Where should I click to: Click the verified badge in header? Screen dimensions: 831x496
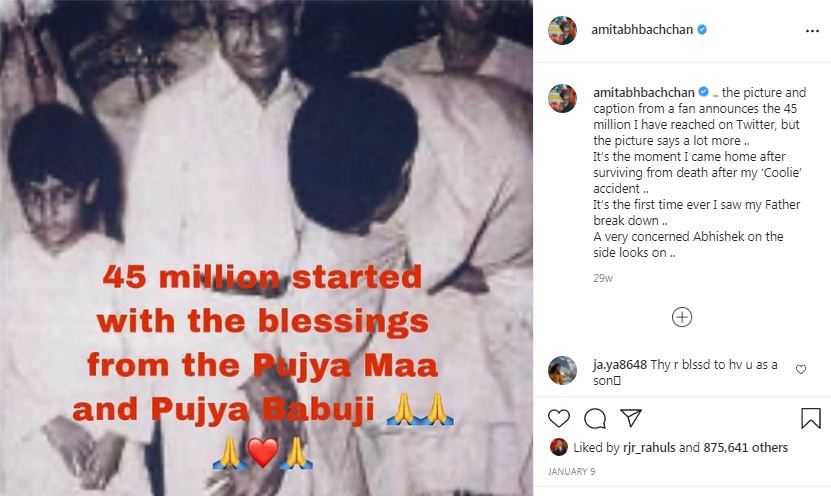[702, 30]
